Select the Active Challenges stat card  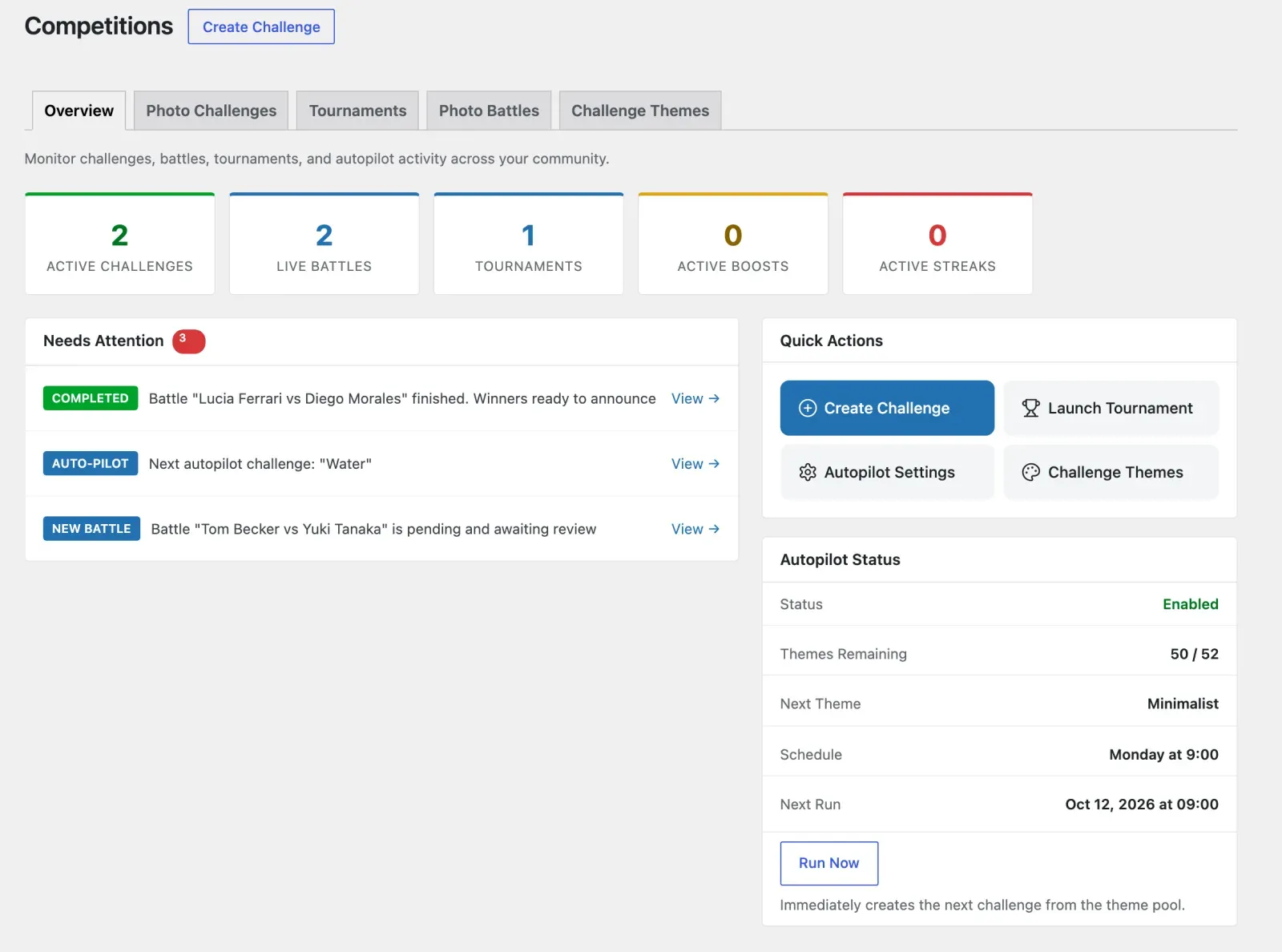[x=119, y=244]
